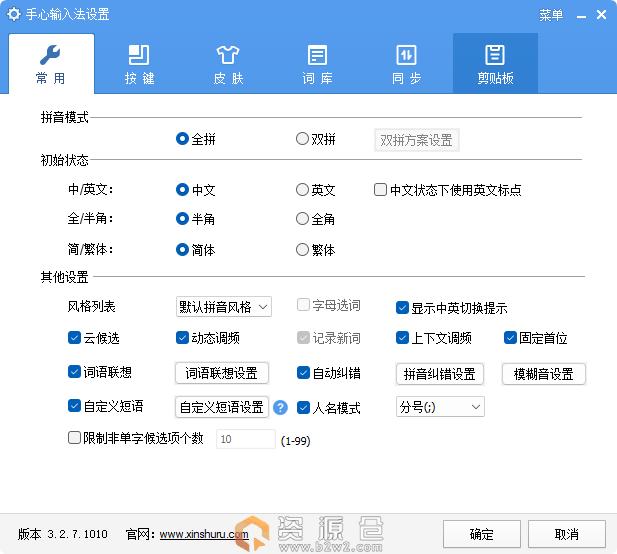Click the wrench icon for 常用 settings
This screenshot has height=554, width=617.
pos(51,55)
